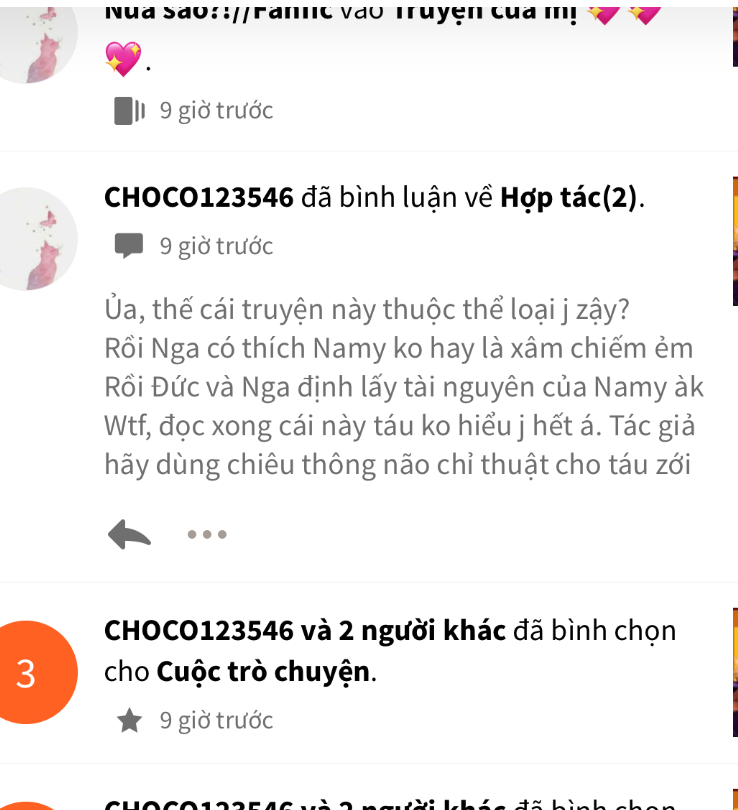Open story cover thumbnail beside the comment notification
The image size is (738, 810).
[735, 241]
